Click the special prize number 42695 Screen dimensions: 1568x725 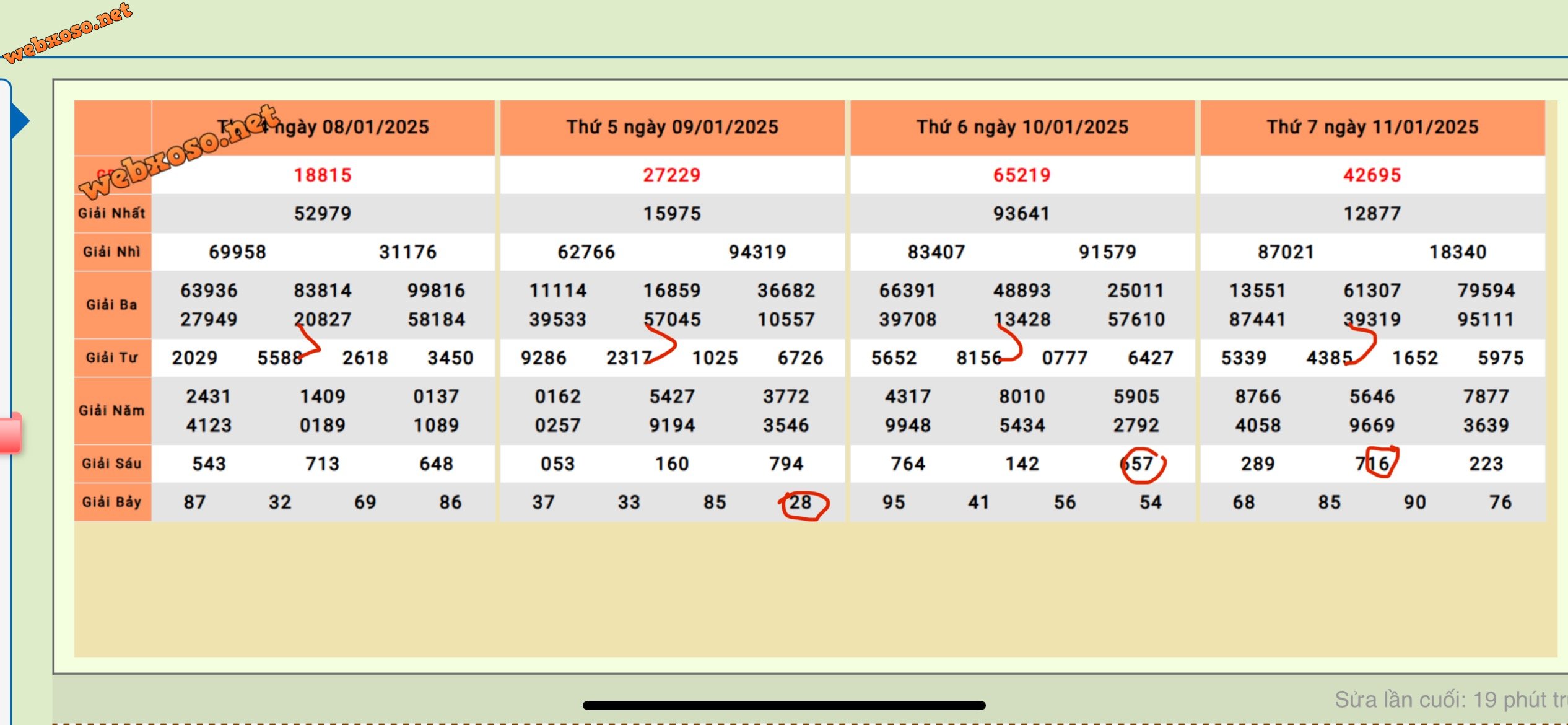[x=1372, y=175]
